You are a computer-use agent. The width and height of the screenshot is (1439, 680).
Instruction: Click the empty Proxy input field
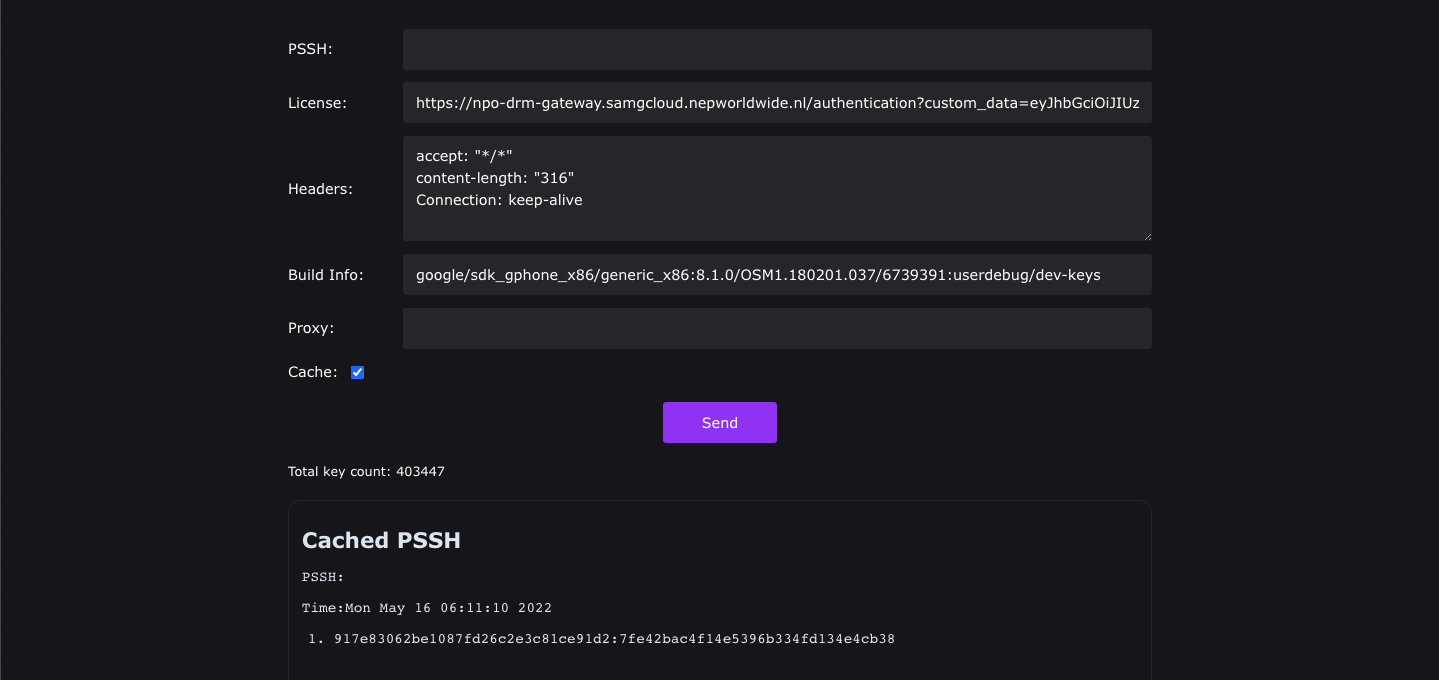click(777, 328)
